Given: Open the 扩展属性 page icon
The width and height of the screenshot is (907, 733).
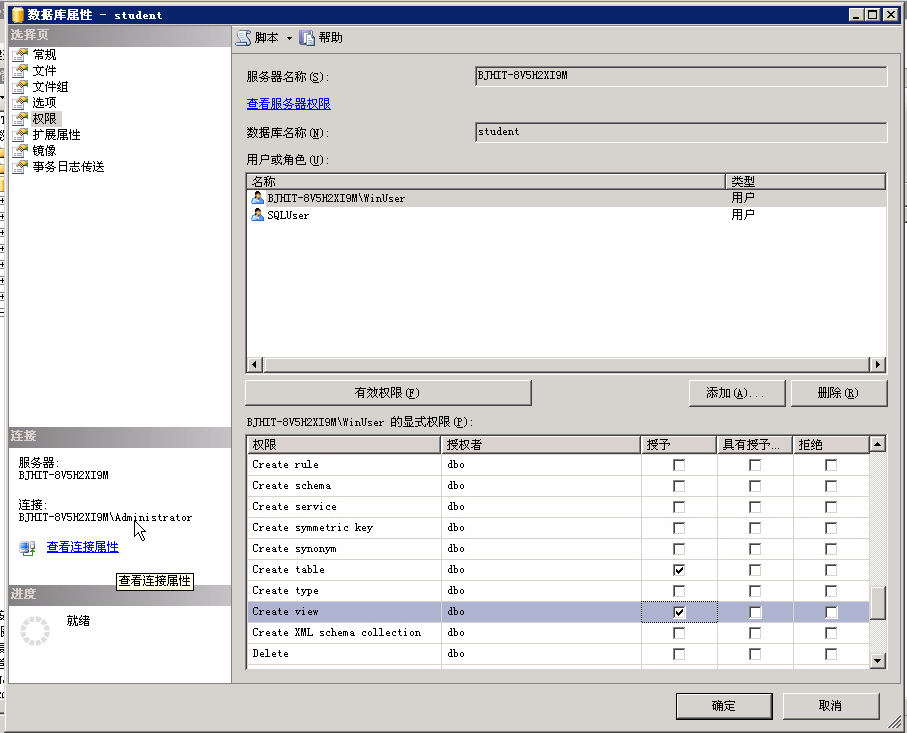Looking at the screenshot, I should (20, 135).
